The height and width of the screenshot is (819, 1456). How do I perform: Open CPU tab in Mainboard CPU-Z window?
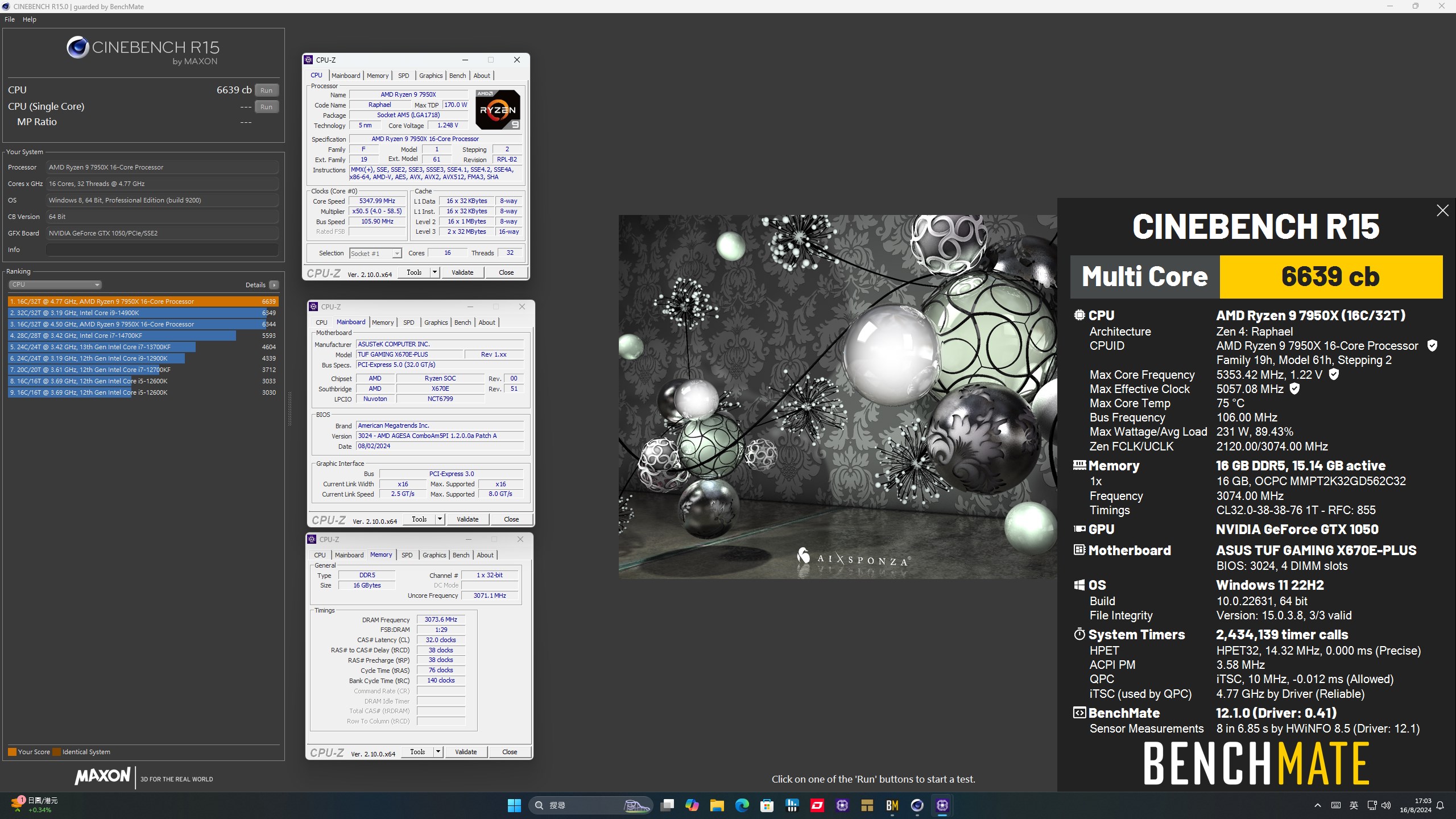coord(321,322)
